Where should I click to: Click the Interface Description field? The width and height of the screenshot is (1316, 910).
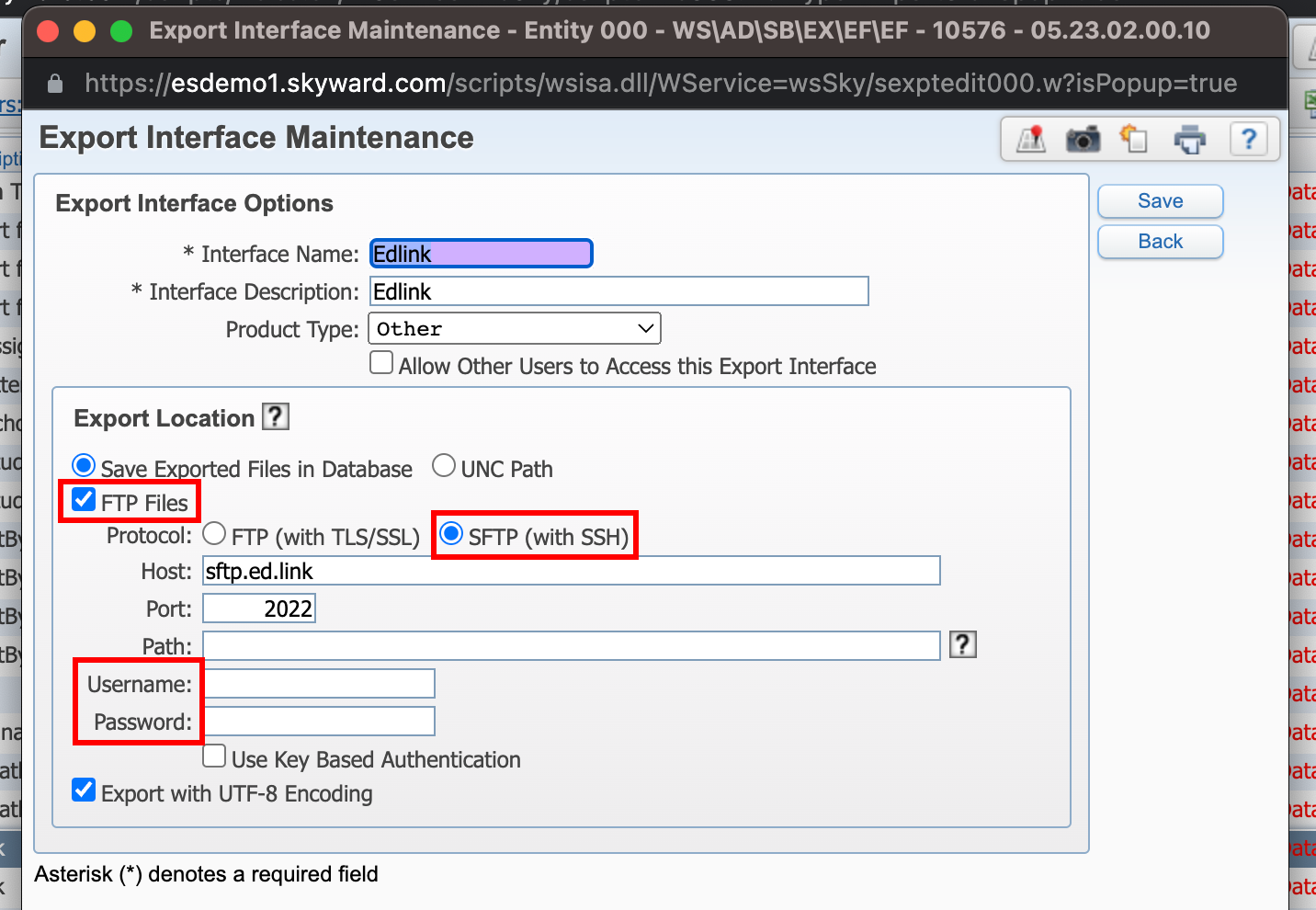(x=619, y=291)
